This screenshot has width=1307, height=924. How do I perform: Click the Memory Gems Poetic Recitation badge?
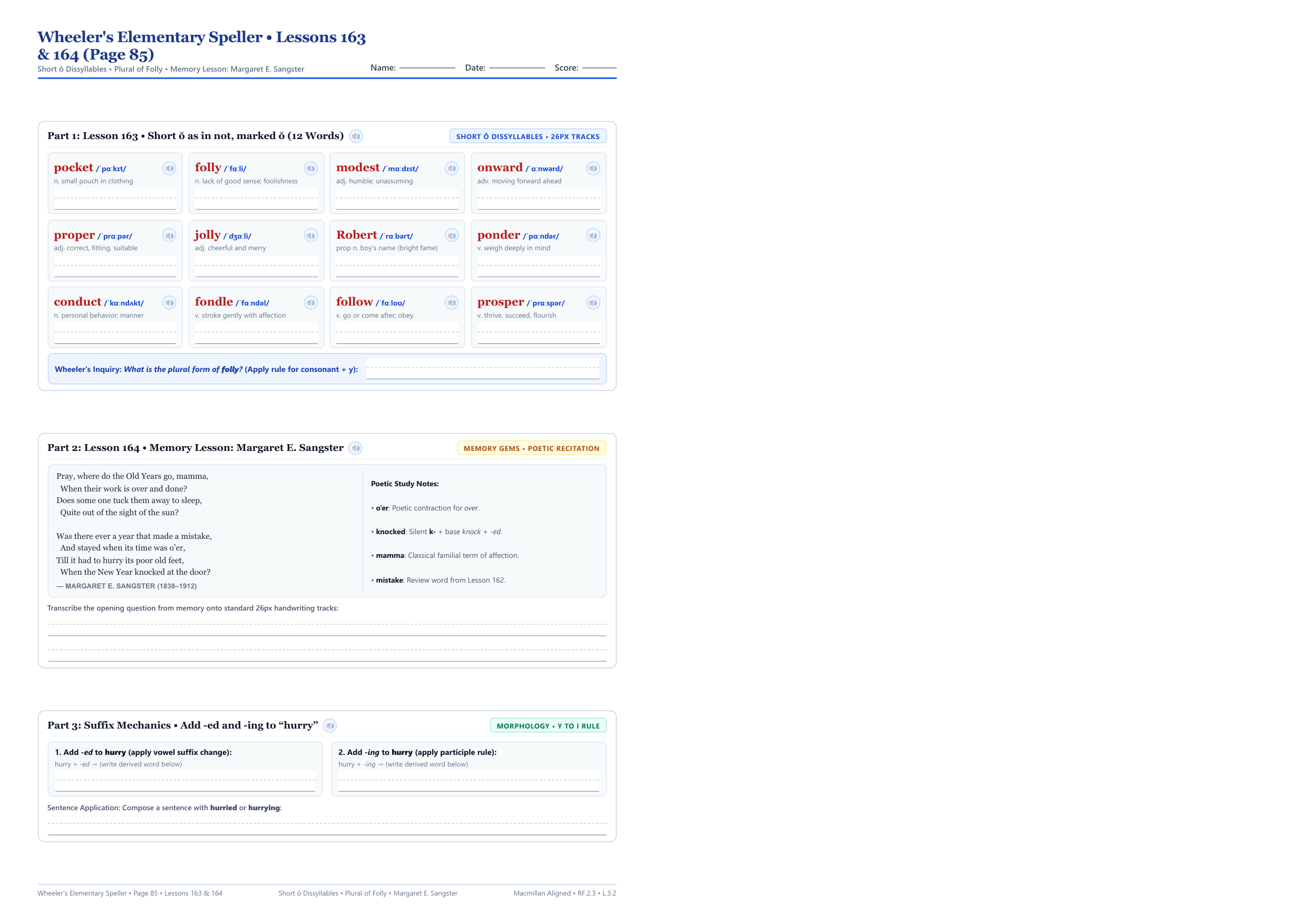[x=531, y=448]
